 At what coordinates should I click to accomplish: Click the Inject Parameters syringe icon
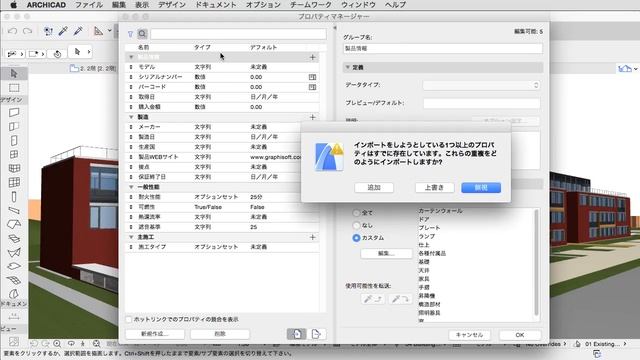tap(78, 31)
